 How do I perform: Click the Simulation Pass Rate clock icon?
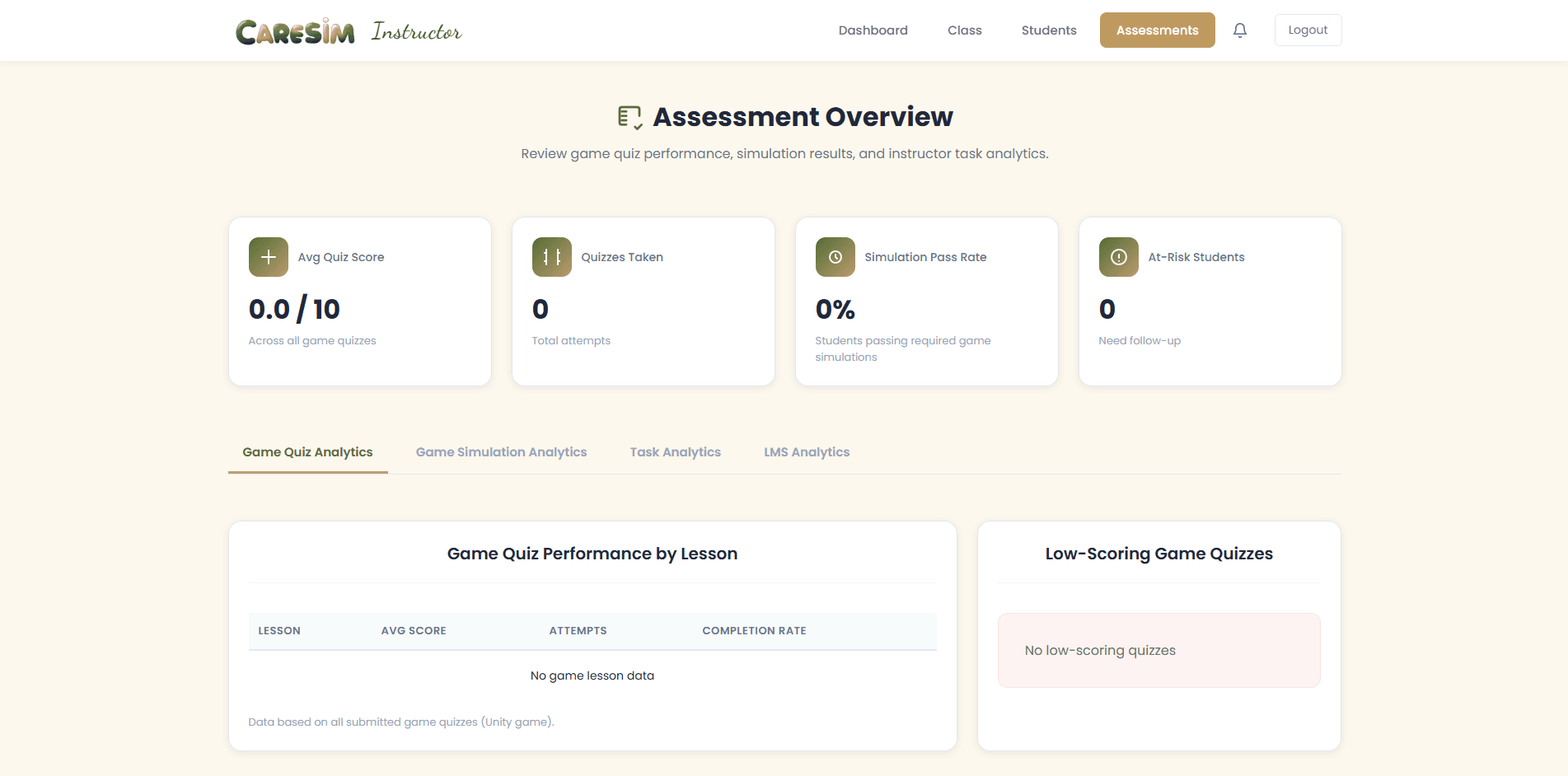point(835,256)
